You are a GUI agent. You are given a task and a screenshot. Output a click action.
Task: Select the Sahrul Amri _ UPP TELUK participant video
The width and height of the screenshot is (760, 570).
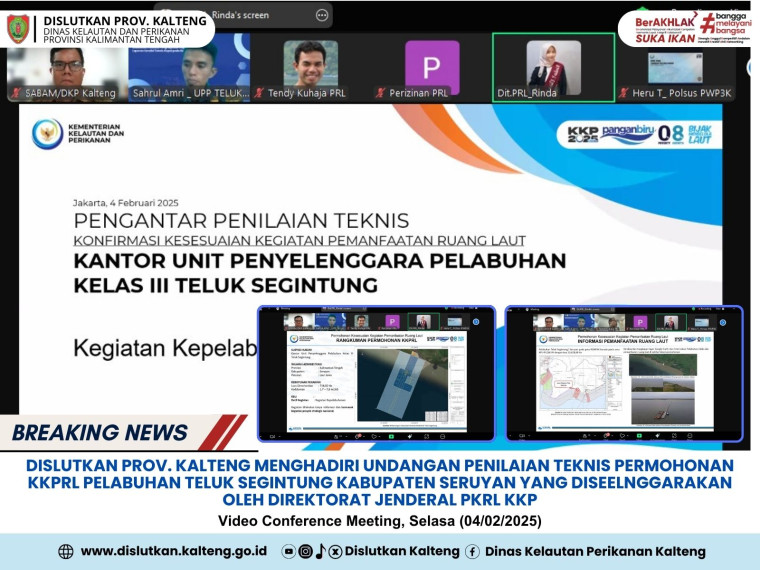tap(190, 67)
